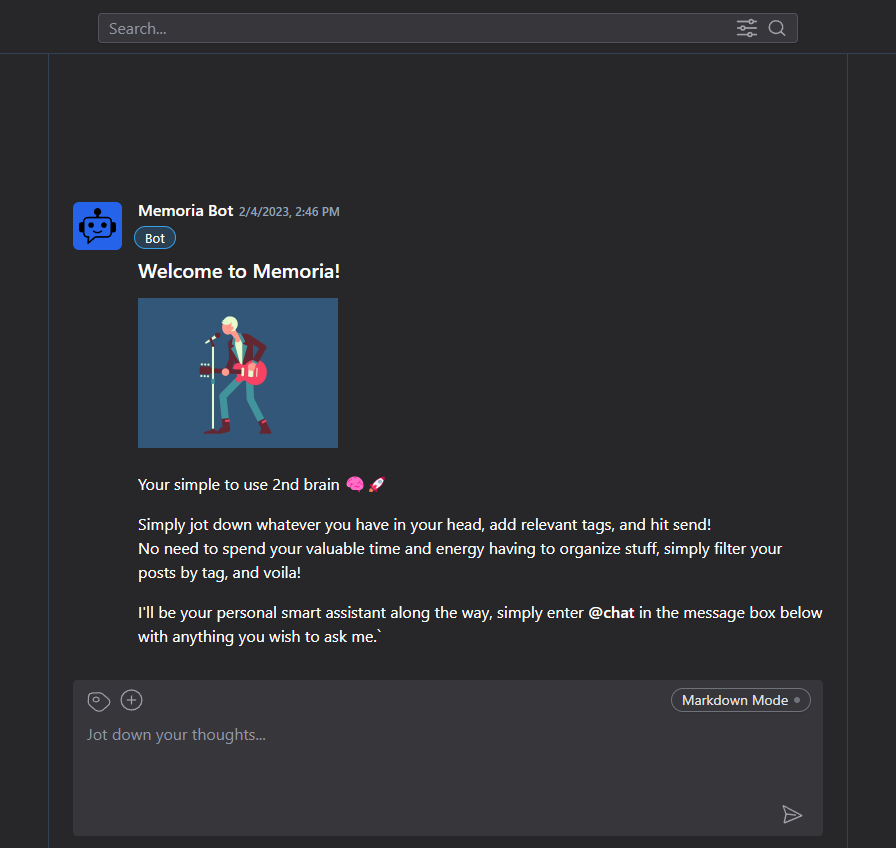Open the search filter sliders icon
The height and width of the screenshot is (848, 896).
746,28
